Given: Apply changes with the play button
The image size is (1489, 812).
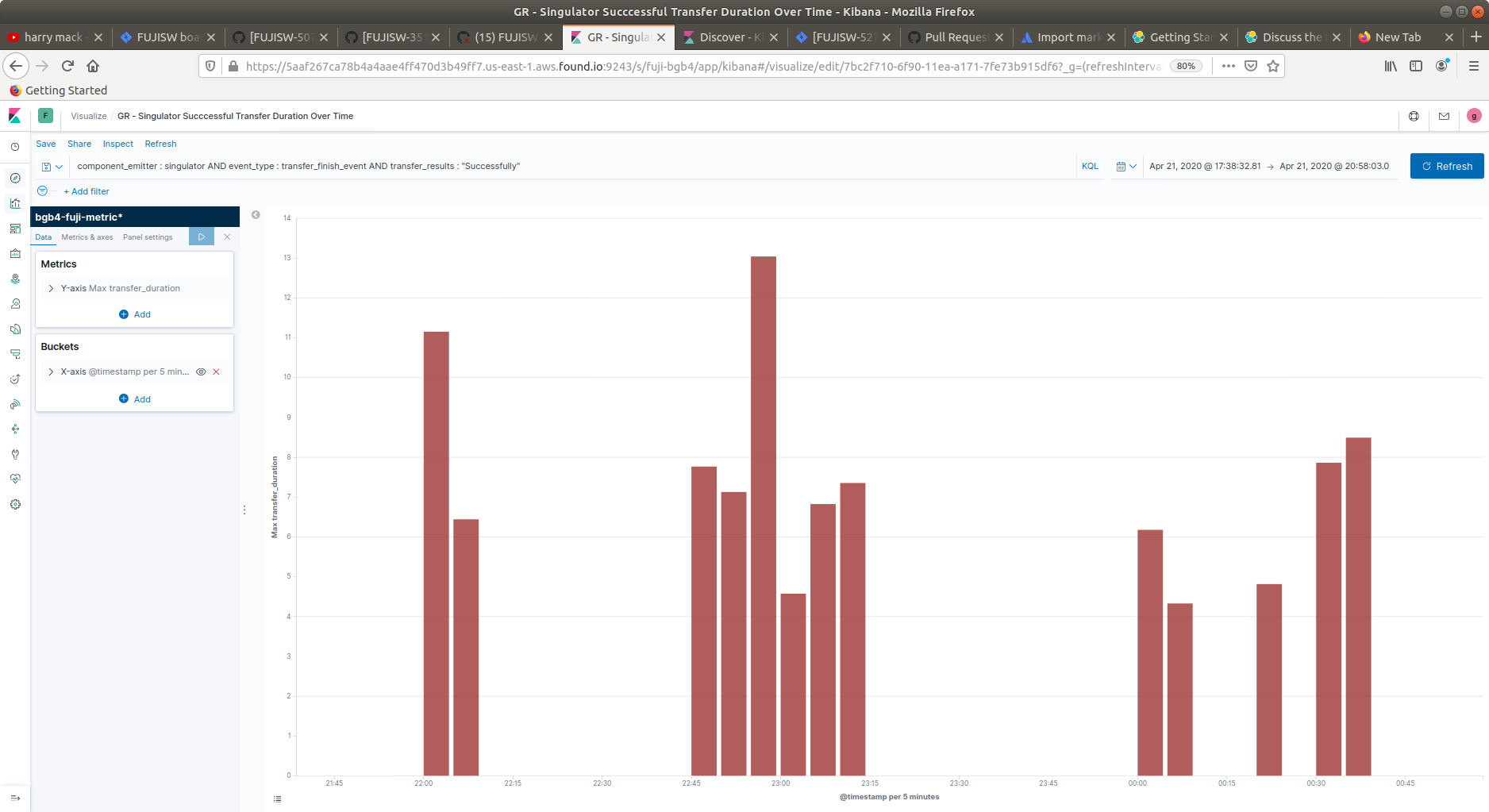Looking at the screenshot, I should (202, 237).
